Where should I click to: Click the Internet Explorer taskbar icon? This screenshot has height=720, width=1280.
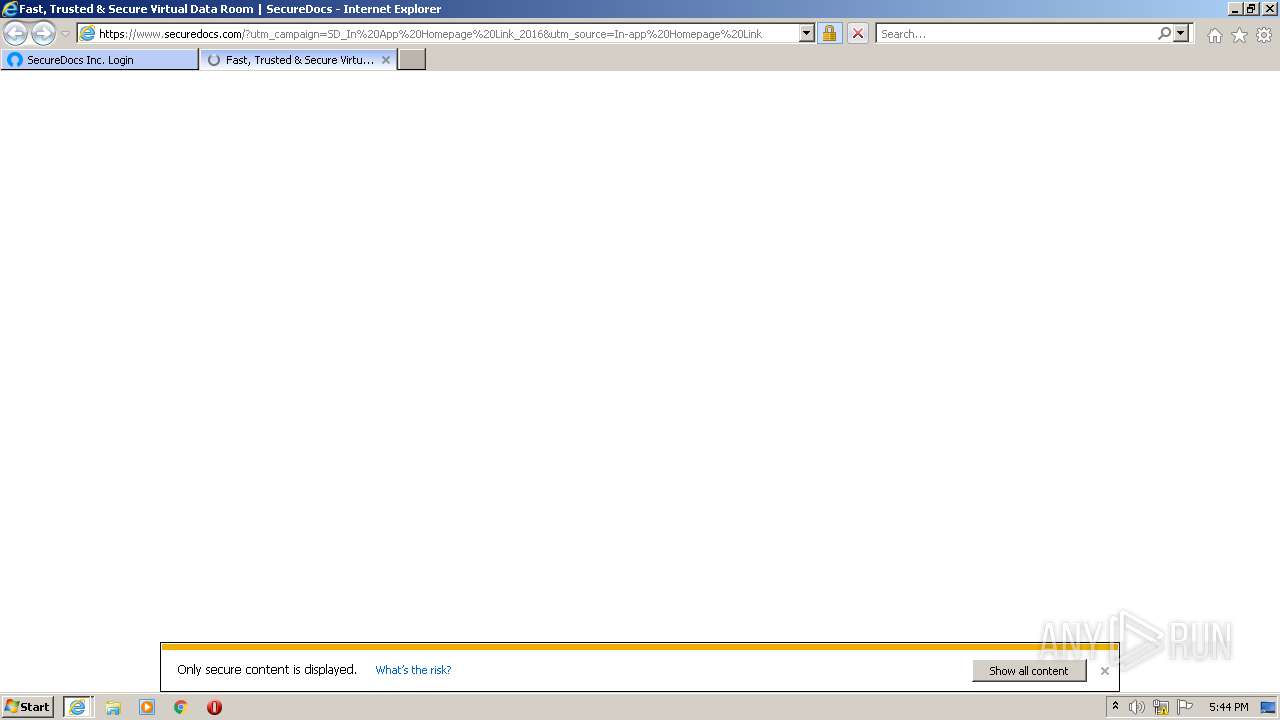(77, 707)
